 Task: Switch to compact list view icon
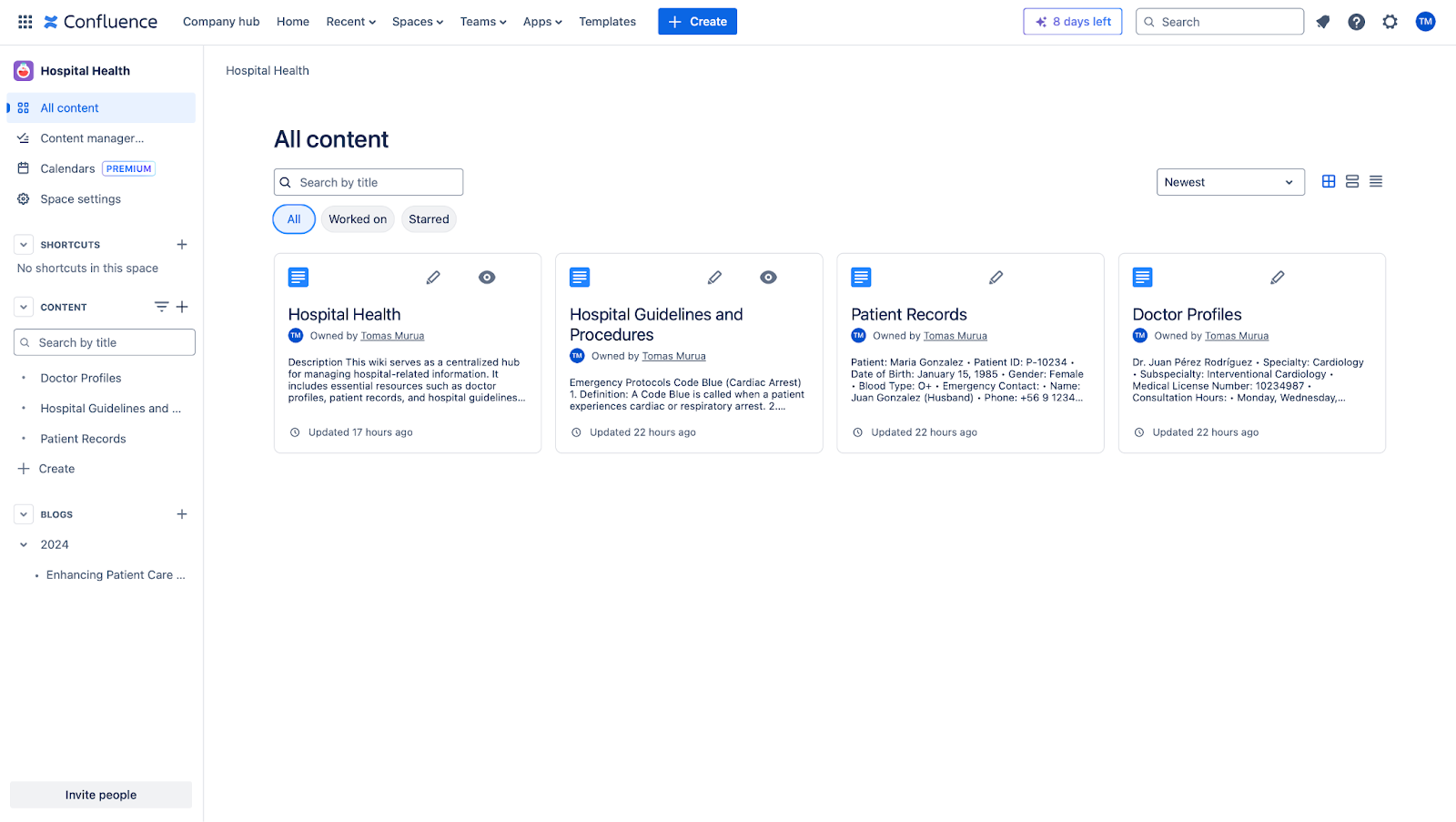coord(1376,182)
